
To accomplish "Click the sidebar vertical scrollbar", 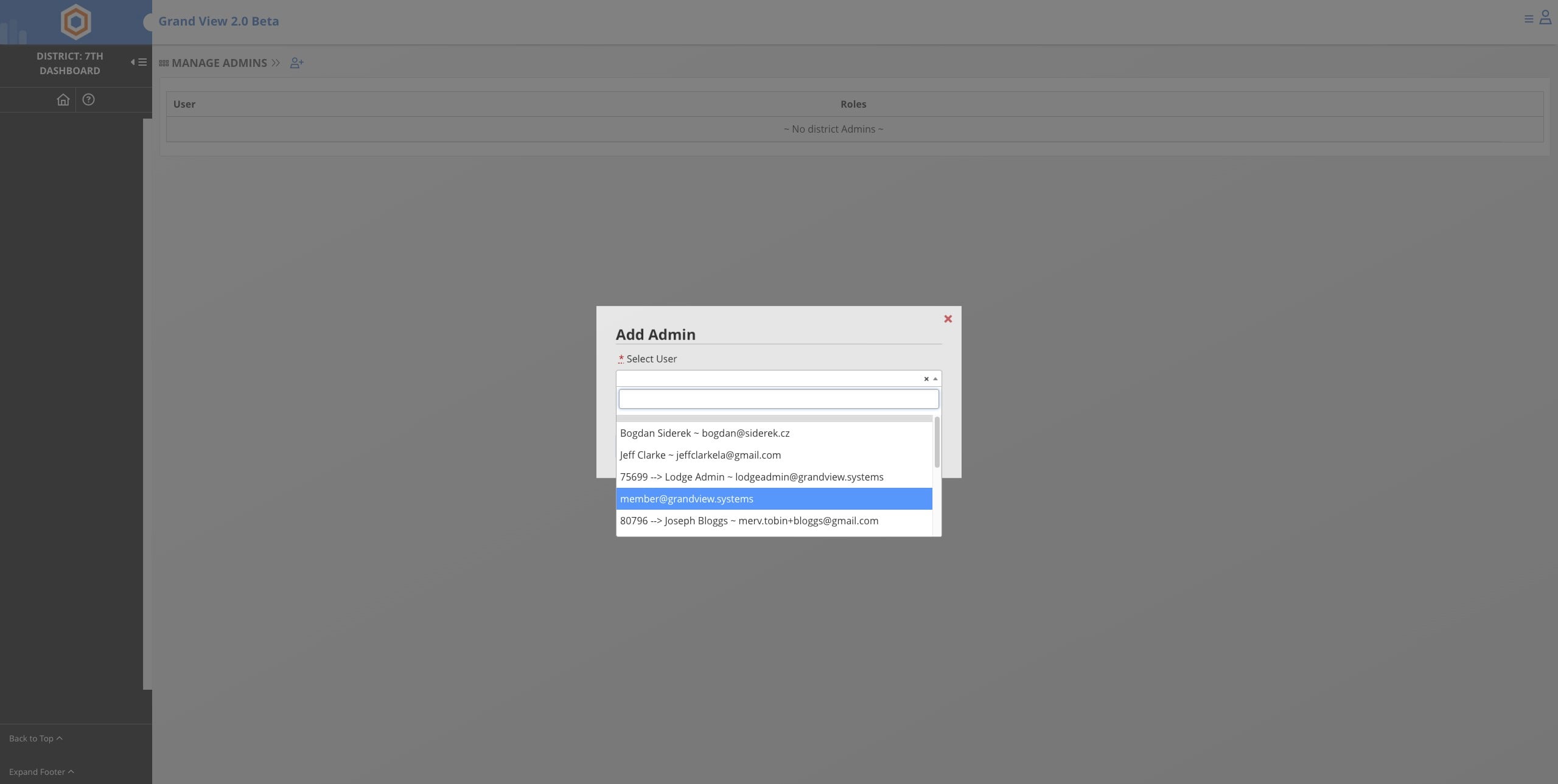I will click(147, 404).
